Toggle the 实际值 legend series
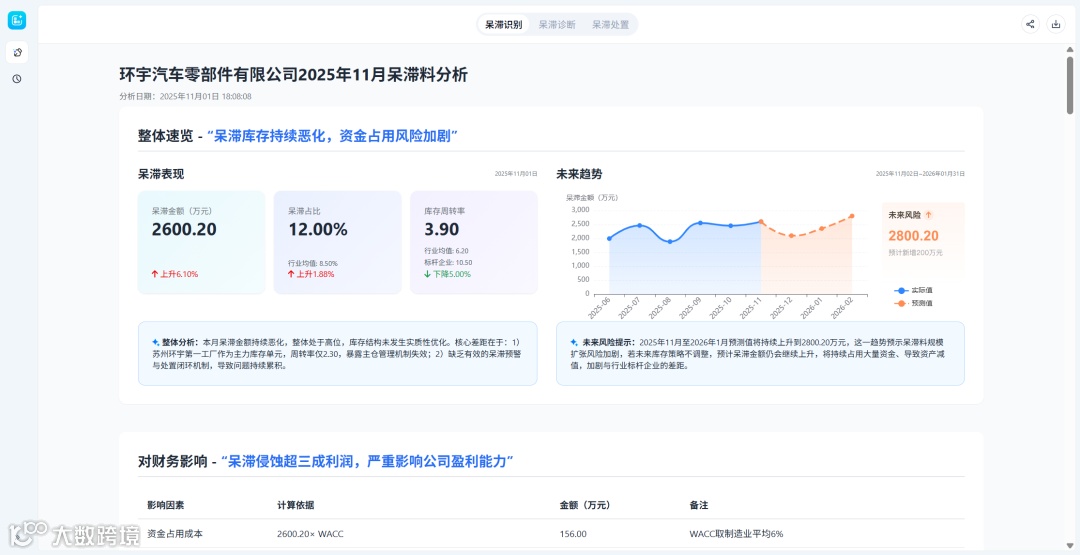 (x=913, y=291)
